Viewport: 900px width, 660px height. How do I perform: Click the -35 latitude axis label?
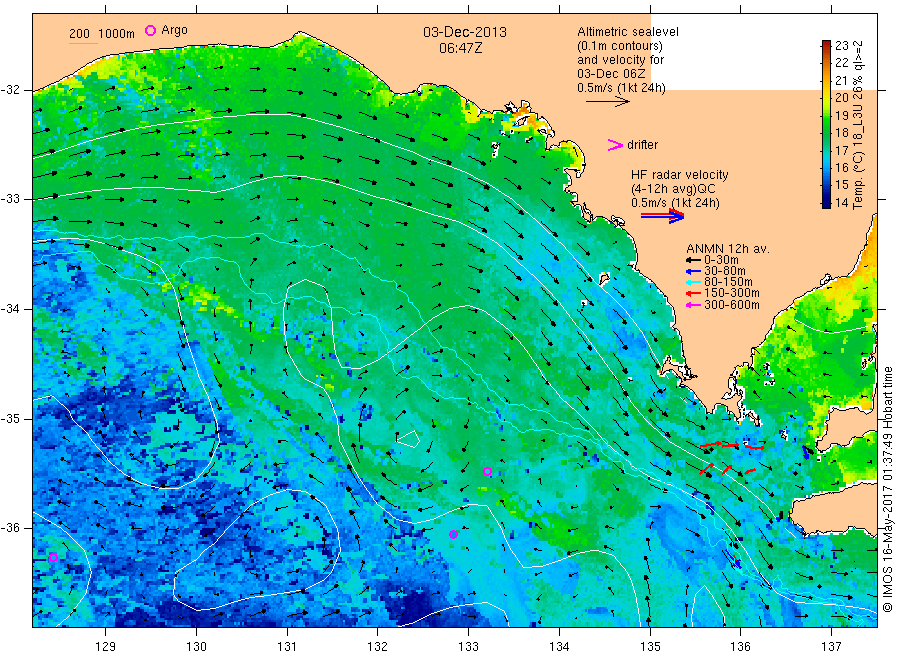tap(11, 418)
